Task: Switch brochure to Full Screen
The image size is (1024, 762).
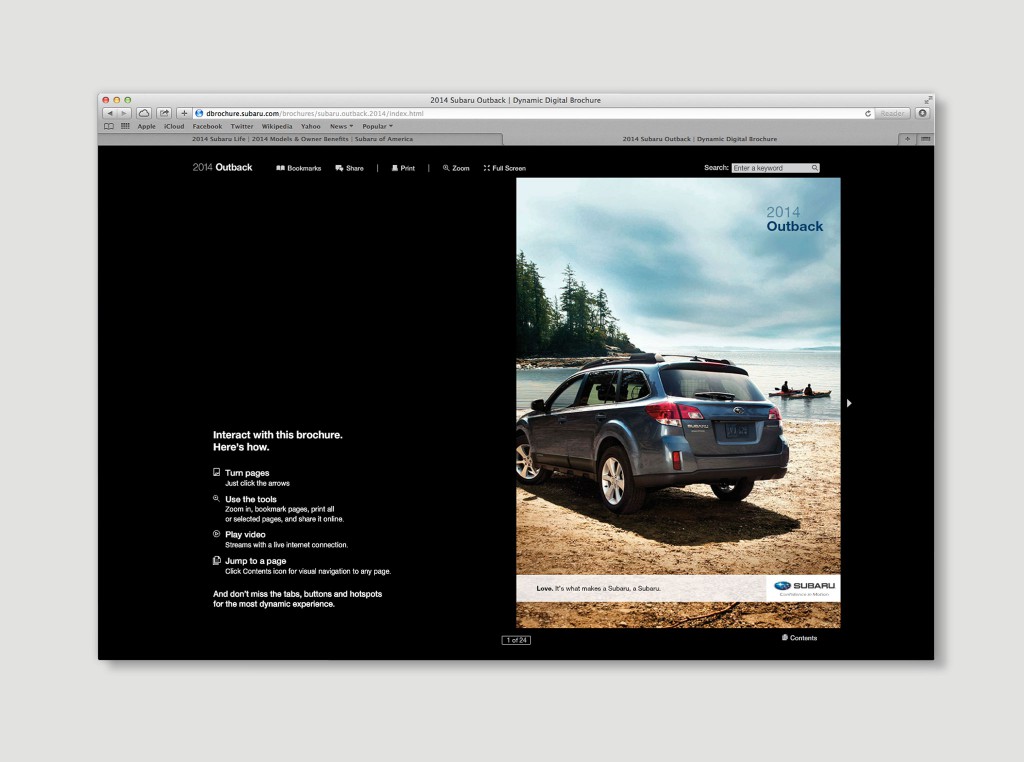Action: click(504, 168)
